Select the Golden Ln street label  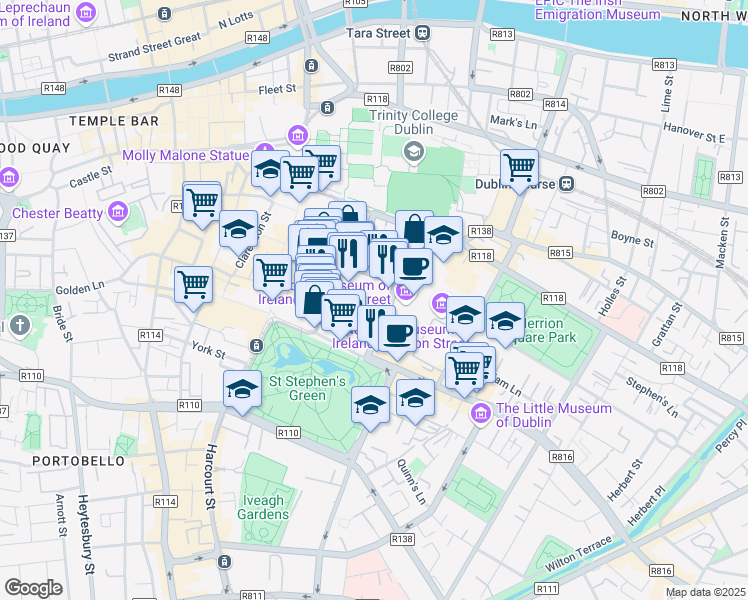click(x=80, y=288)
